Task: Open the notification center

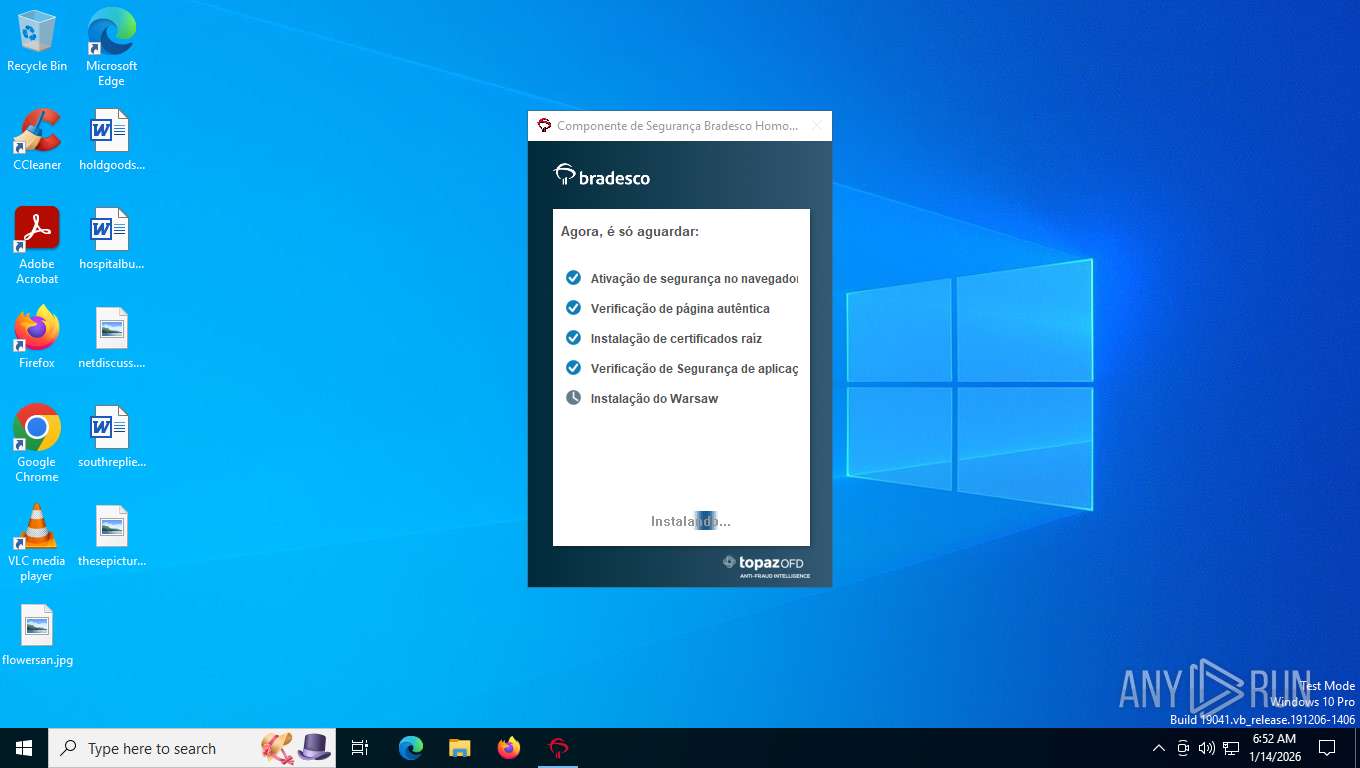Action: pyautogui.click(x=1327, y=748)
